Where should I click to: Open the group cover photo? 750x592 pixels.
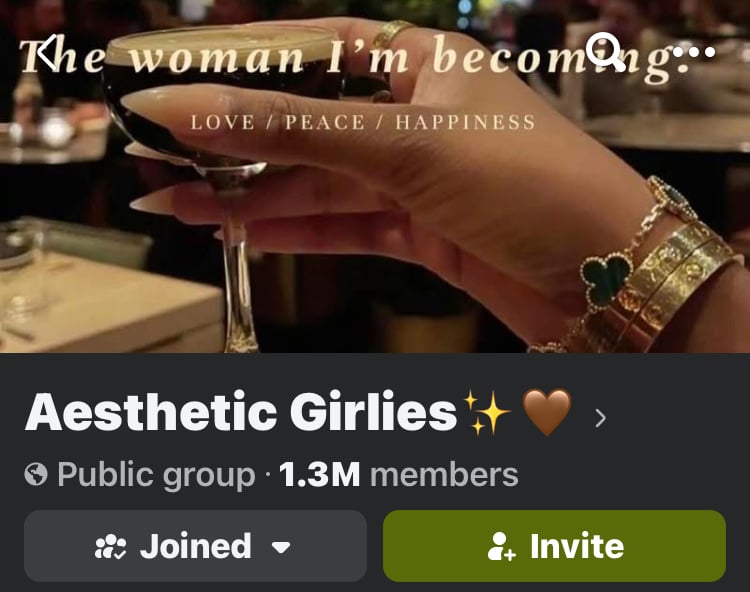375,176
